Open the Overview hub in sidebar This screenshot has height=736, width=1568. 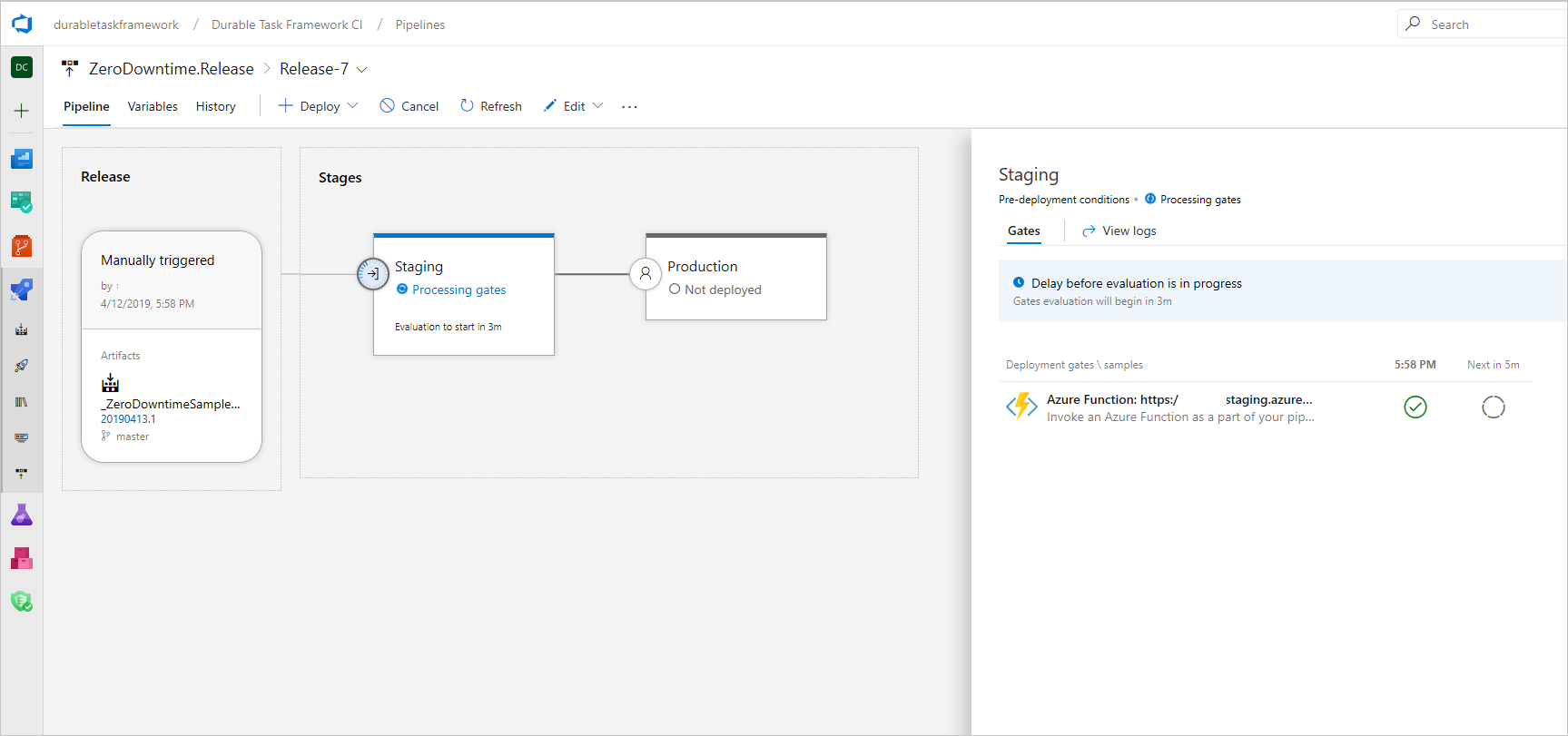click(x=22, y=159)
